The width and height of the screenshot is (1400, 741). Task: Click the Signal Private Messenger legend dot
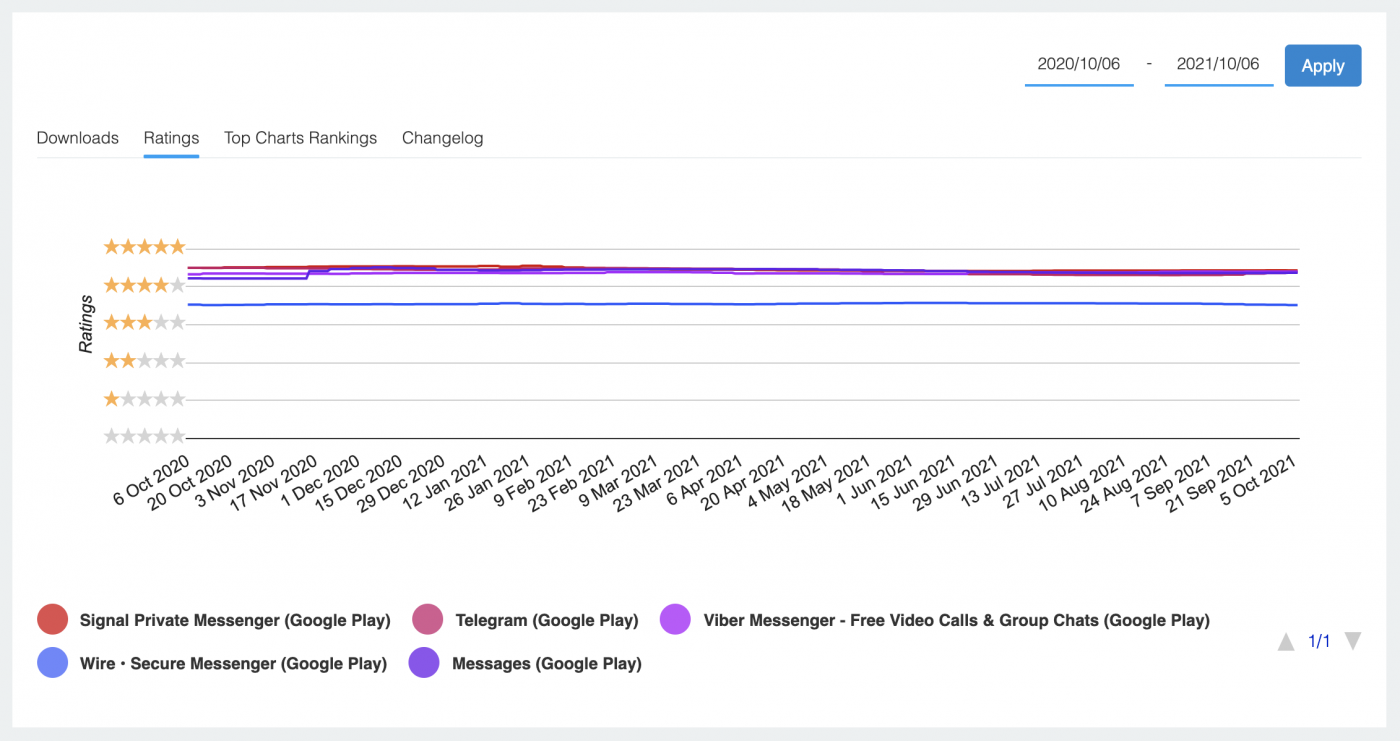[x=52, y=619]
